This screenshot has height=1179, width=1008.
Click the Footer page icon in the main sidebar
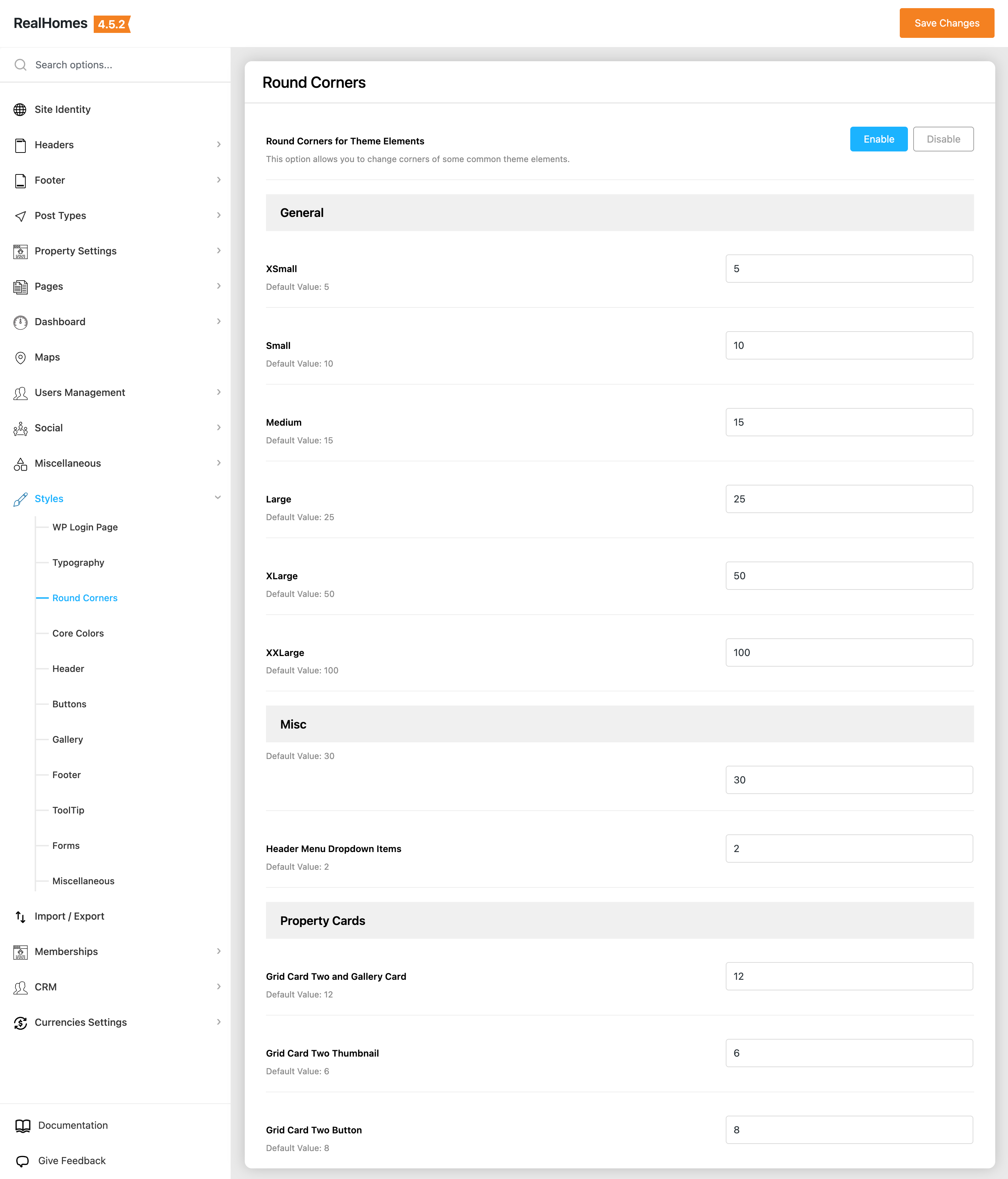[x=21, y=180]
